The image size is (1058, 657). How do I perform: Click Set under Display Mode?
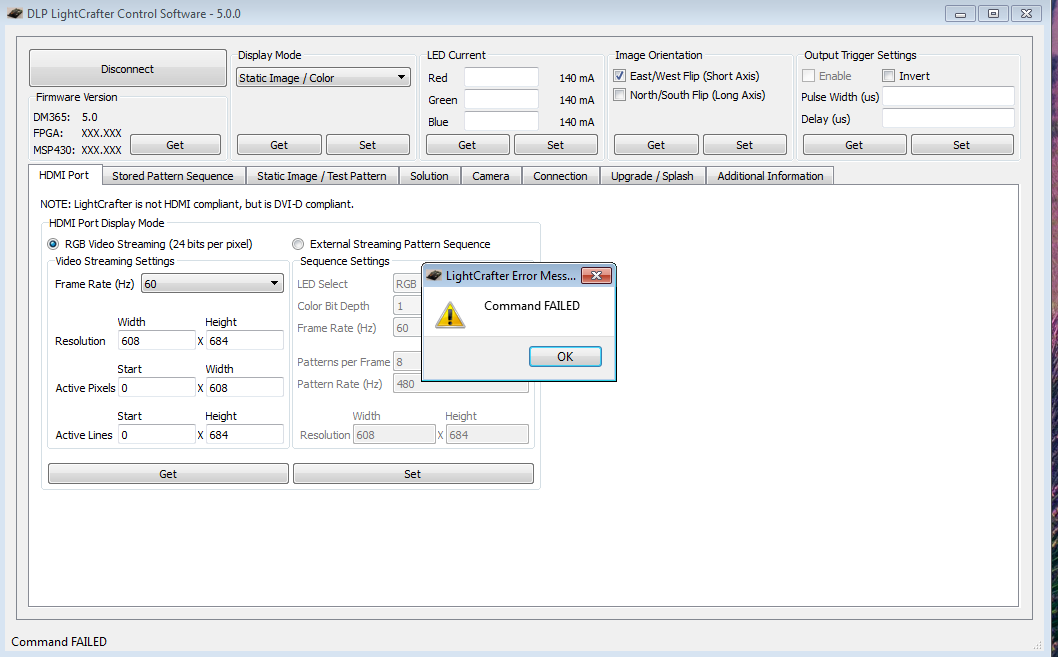[x=368, y=144]
